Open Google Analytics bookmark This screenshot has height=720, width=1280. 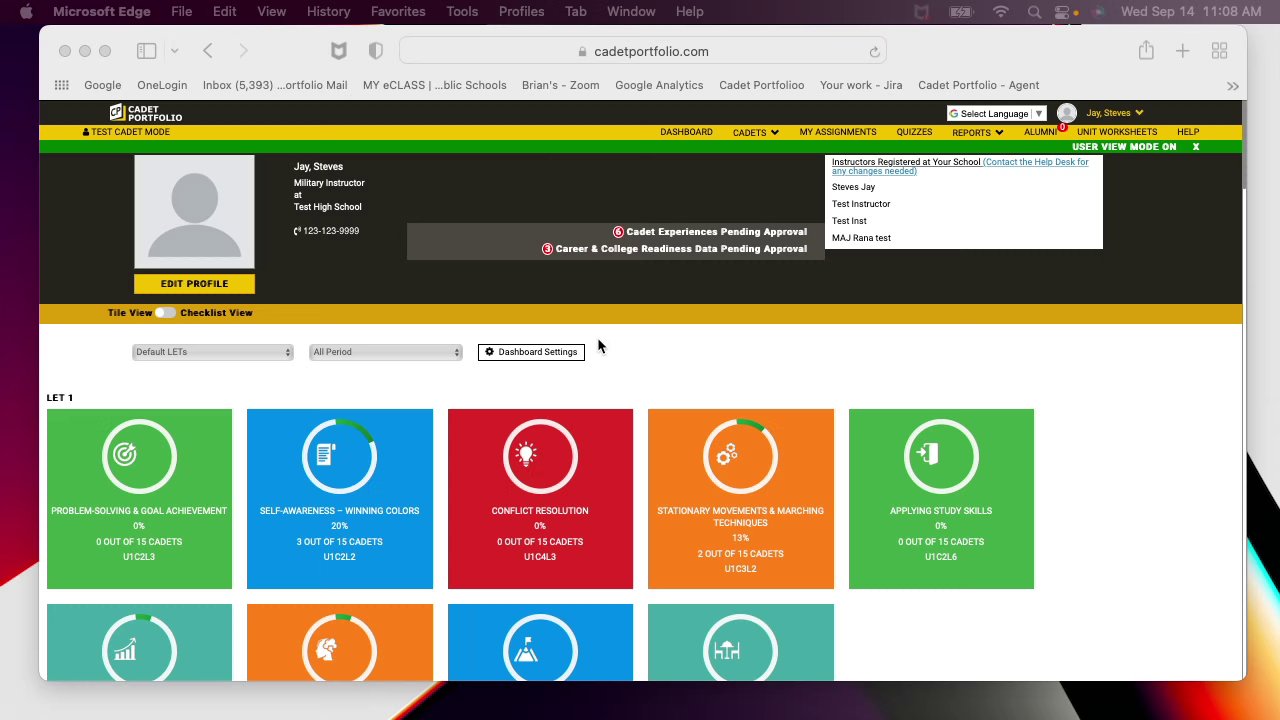tap(659, 85)
